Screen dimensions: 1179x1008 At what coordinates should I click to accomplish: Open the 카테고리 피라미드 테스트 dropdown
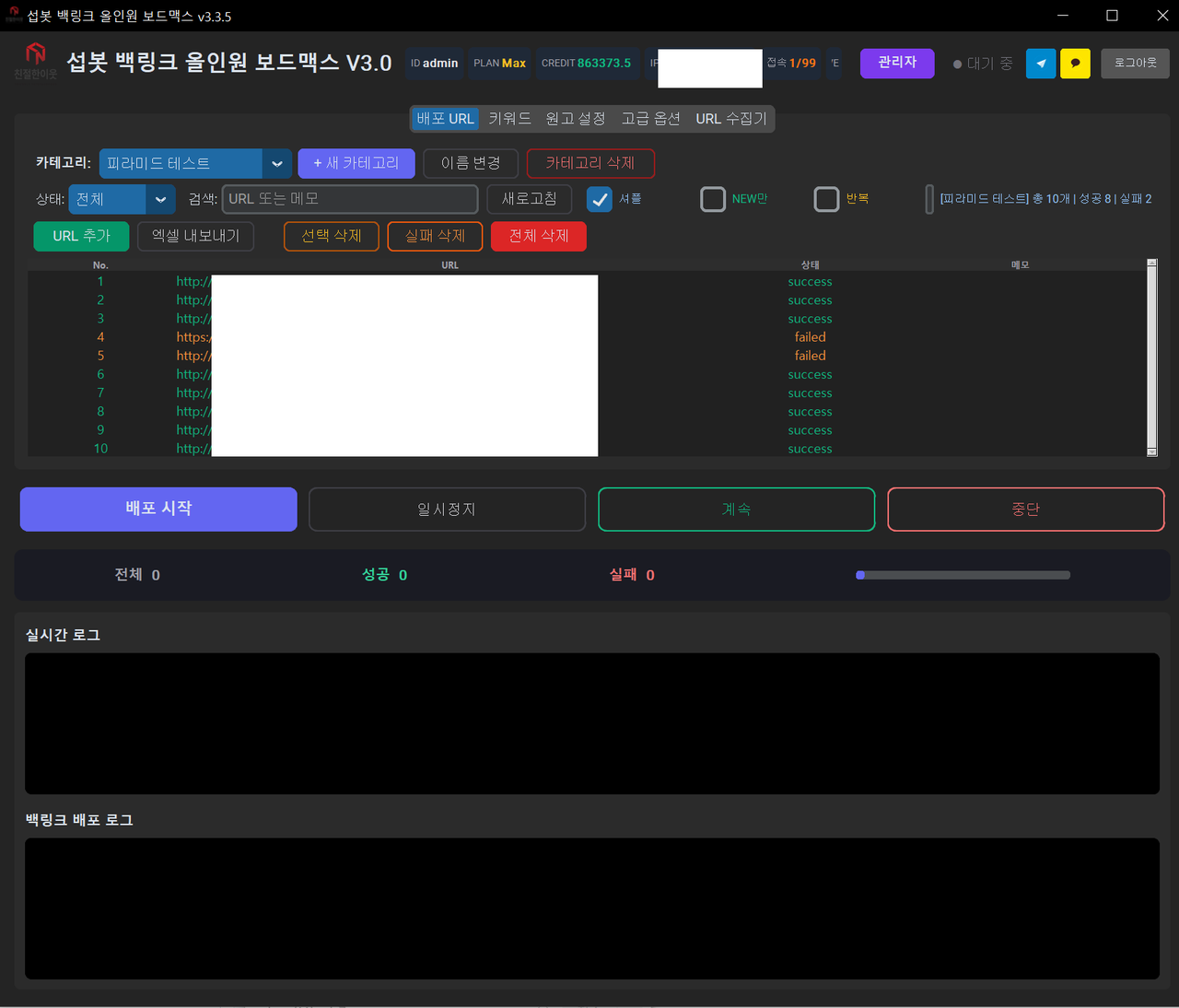195,163
